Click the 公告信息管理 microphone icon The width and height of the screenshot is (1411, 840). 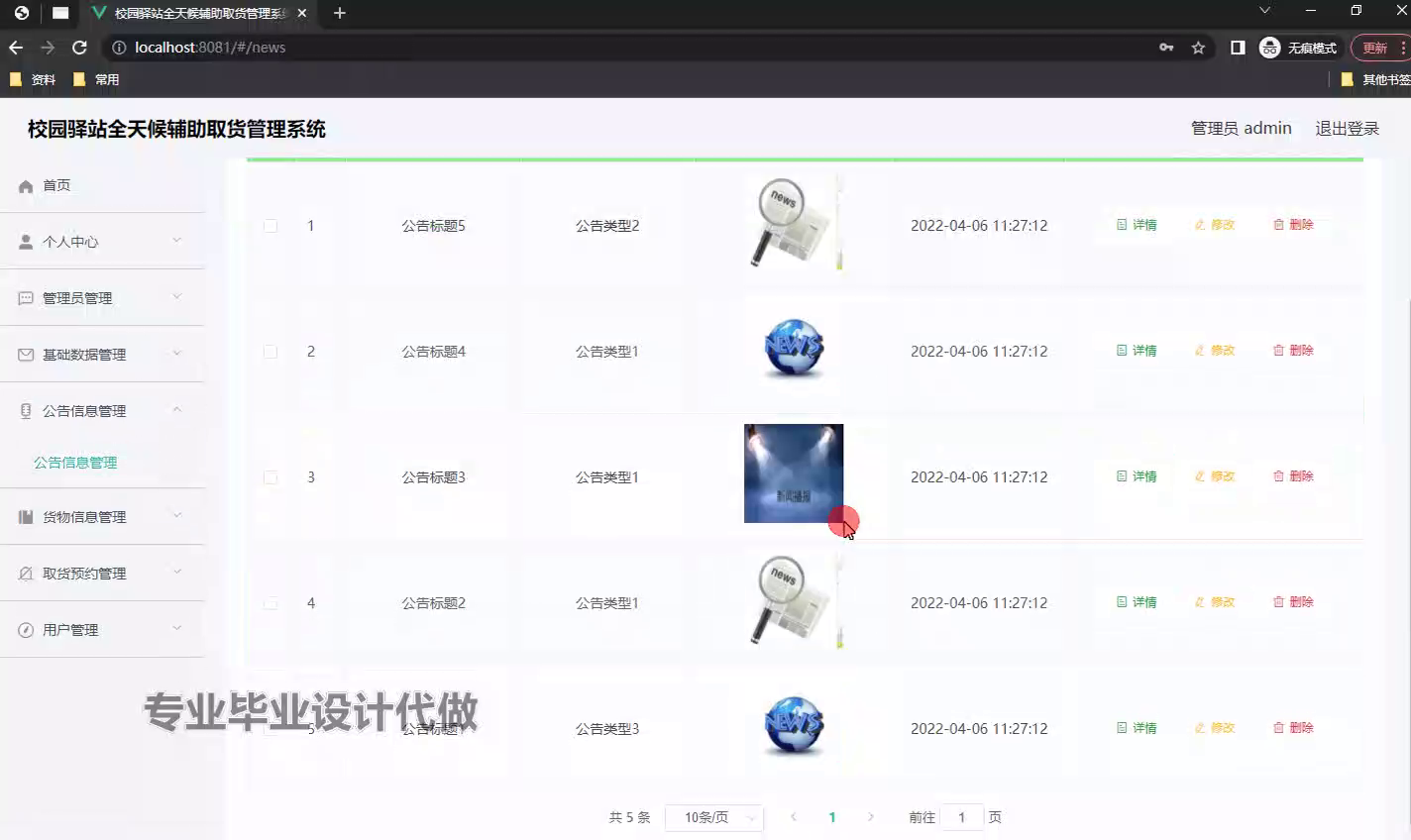click(x=26, y=411)
